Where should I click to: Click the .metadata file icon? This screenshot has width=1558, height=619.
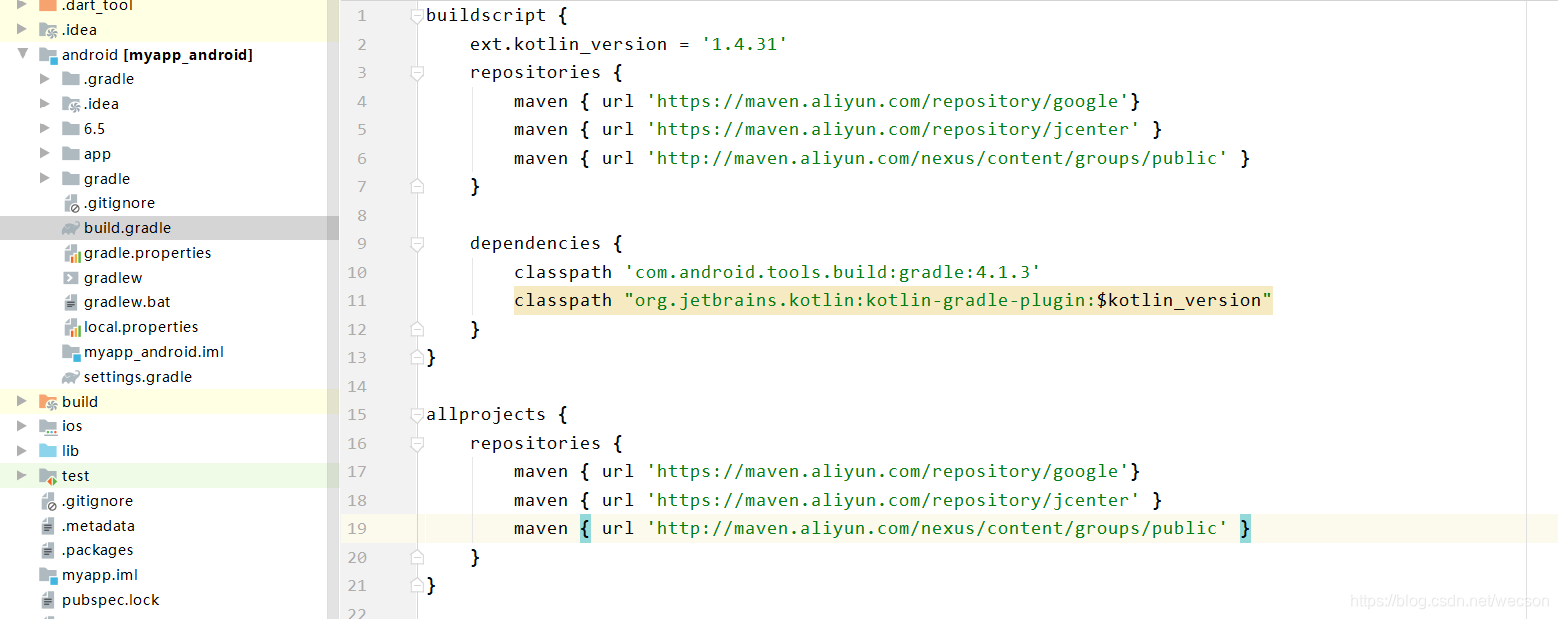(x=48, y=526)
